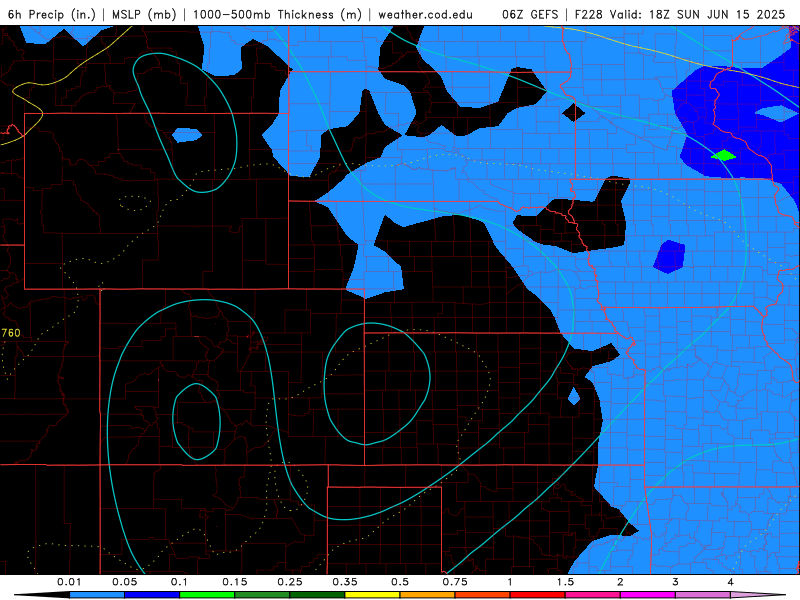Click the orange-red 0.75 legend swatch
This screenshot has width=800, height=600.
click(483, 595)
